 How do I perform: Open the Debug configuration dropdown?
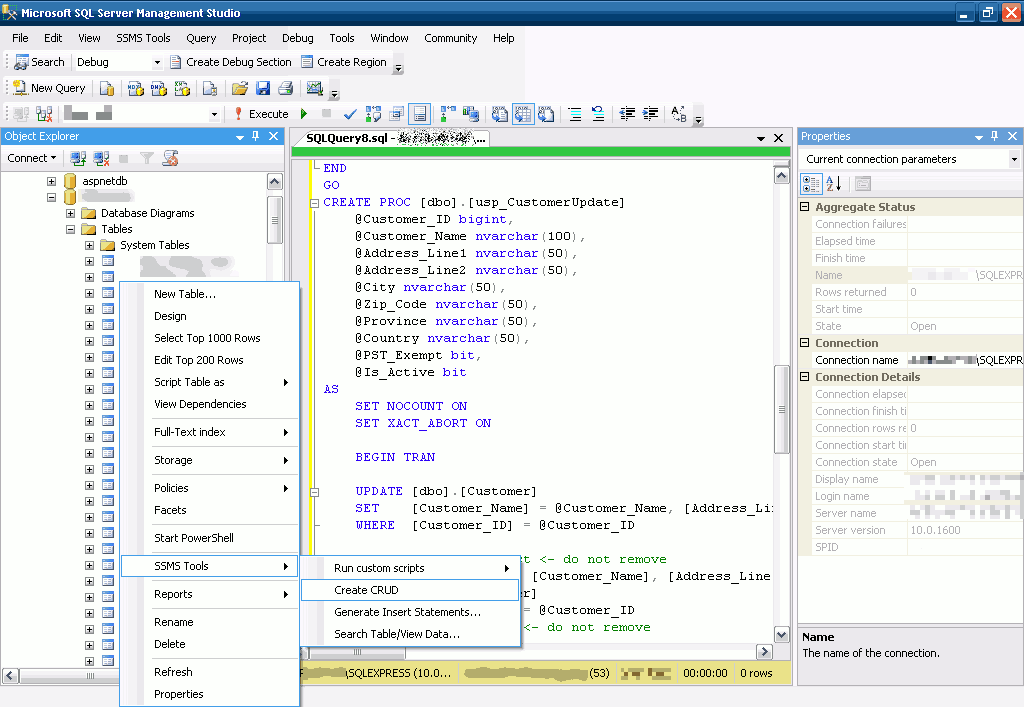coord(157,63)
